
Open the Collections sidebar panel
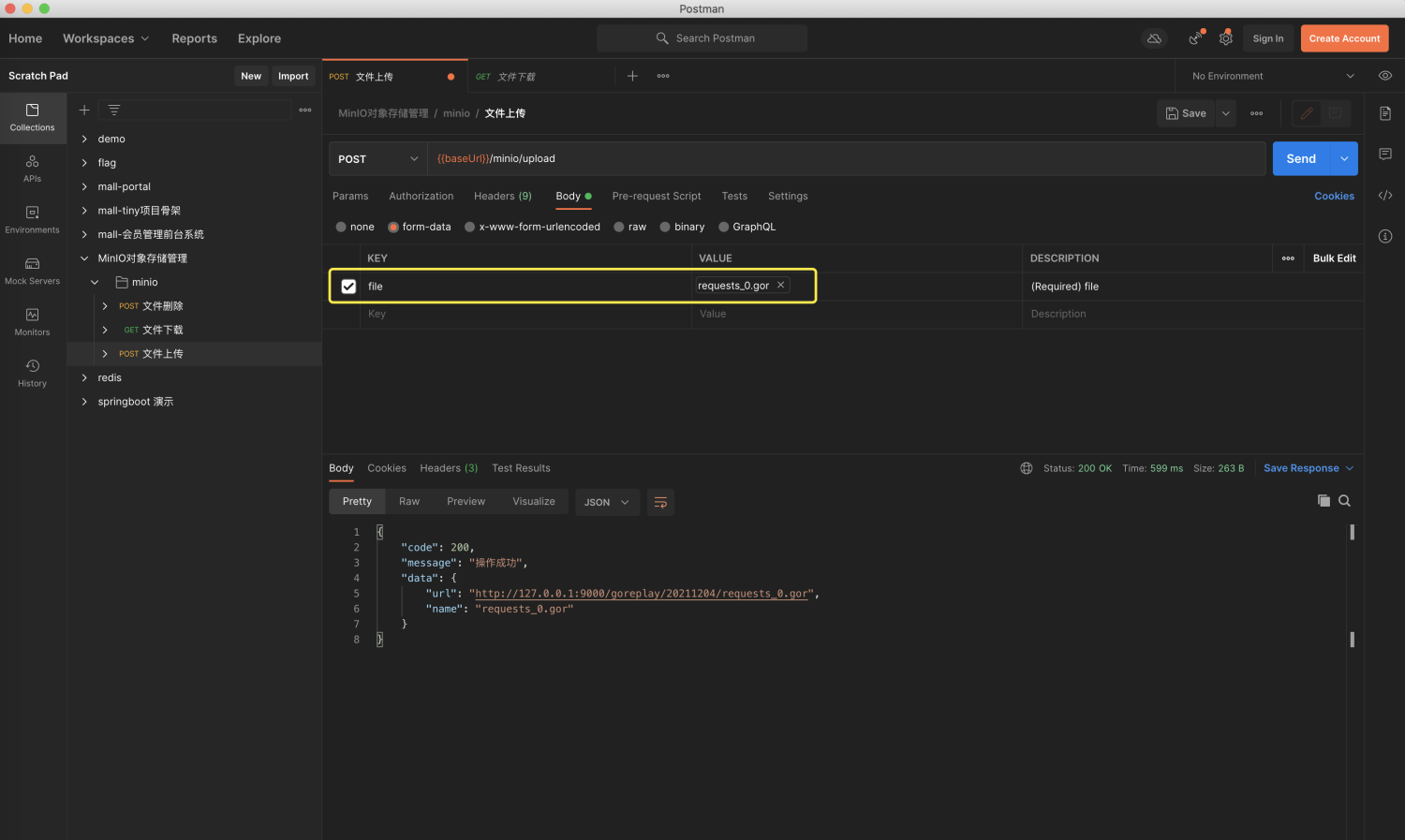[x=33, y=117]
